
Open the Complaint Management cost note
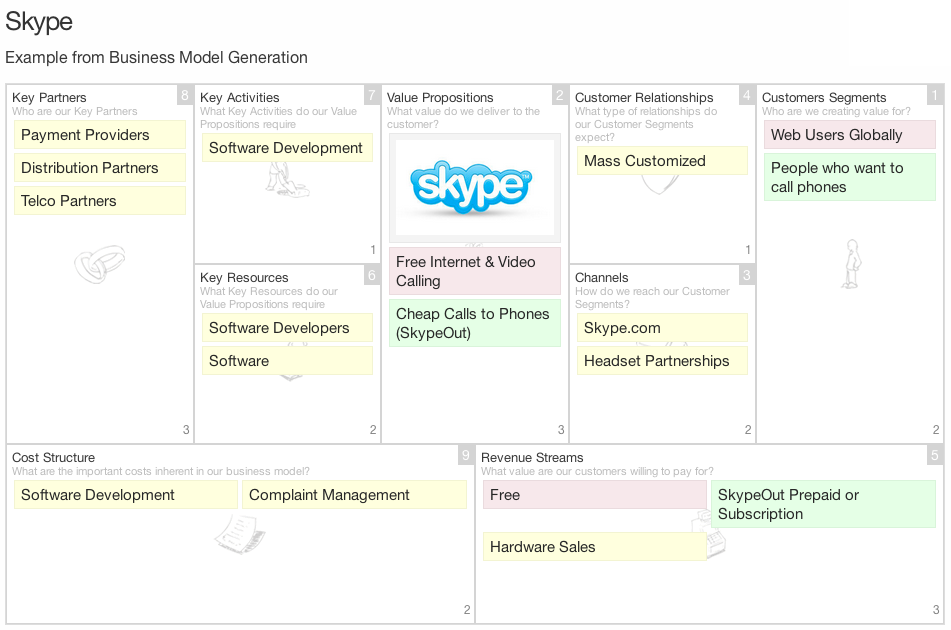(354, 495)
